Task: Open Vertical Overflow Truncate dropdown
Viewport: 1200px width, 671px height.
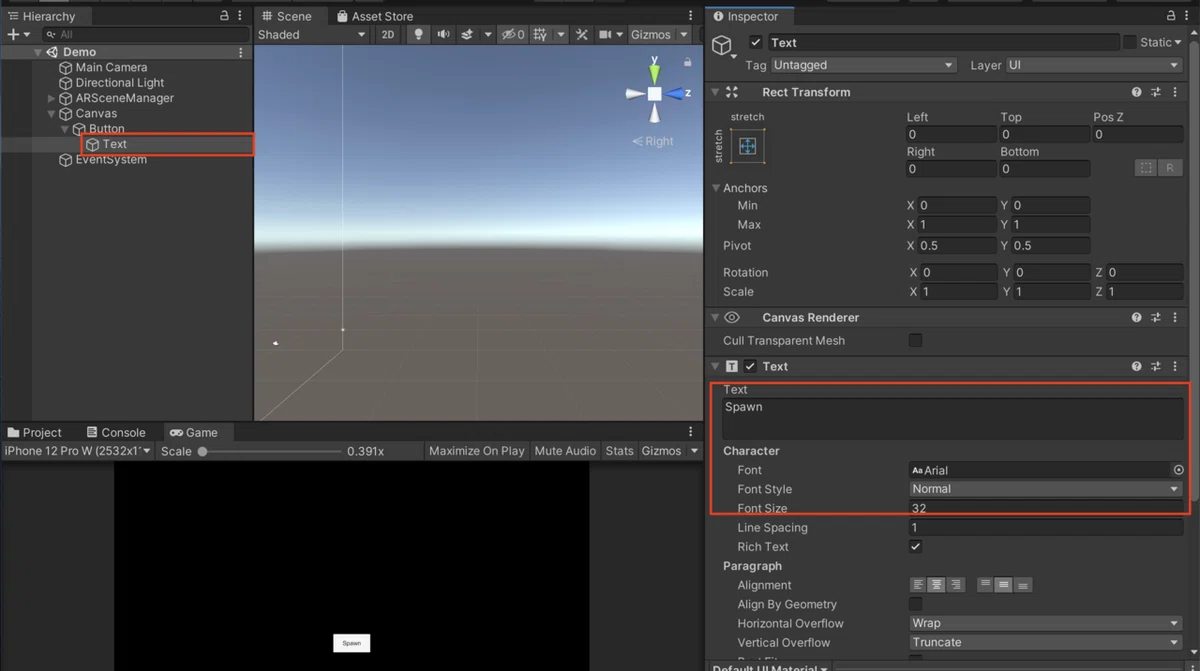Action: [x=1045, y=642]
